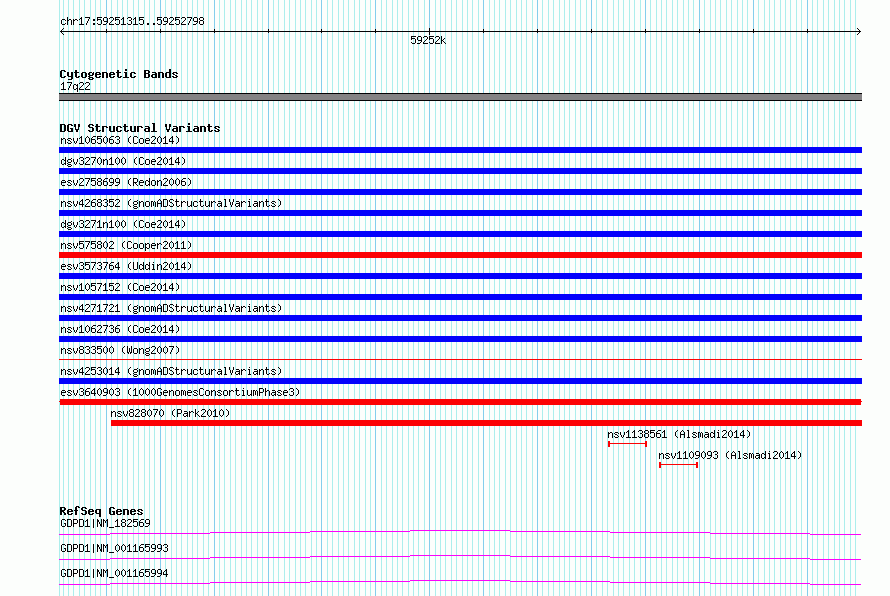Click the blue bar under nsv1065063
The width and height of the screenshot is (890, 596).
point(460,150)
